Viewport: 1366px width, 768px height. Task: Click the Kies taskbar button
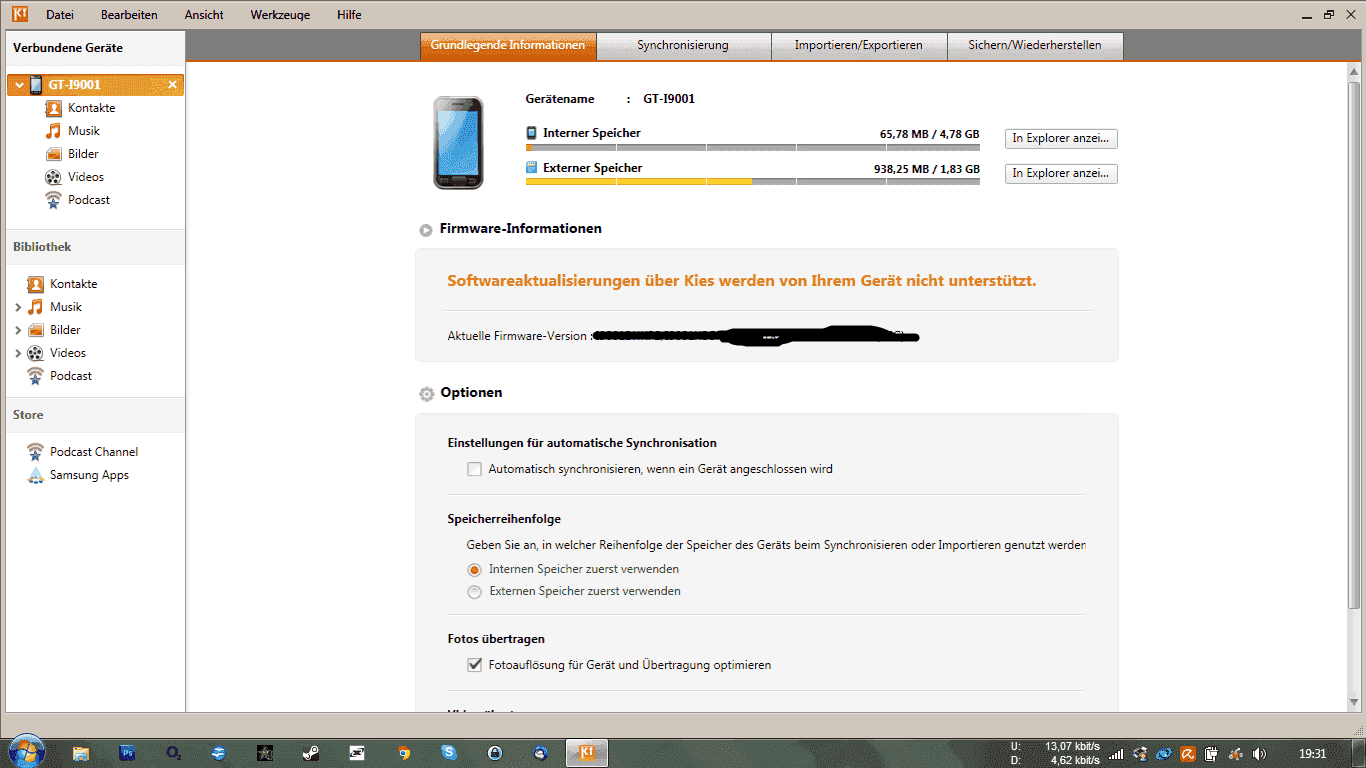click(587, 753)
